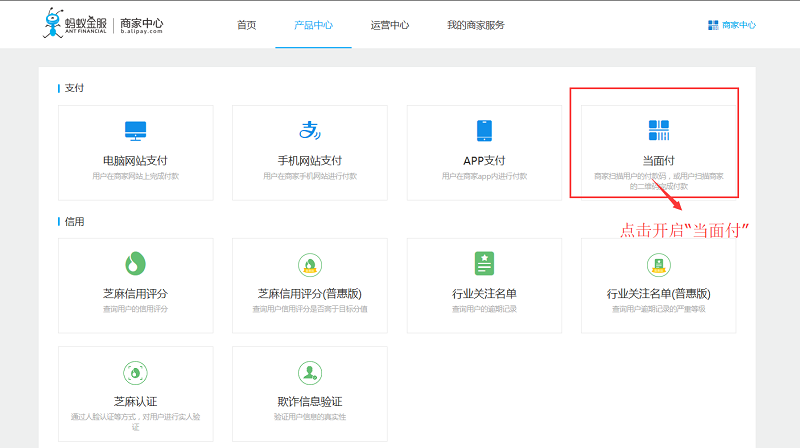800x448 pixels.
Task: Switch to the 产品中心 tab
Action: tap(313, 25)
